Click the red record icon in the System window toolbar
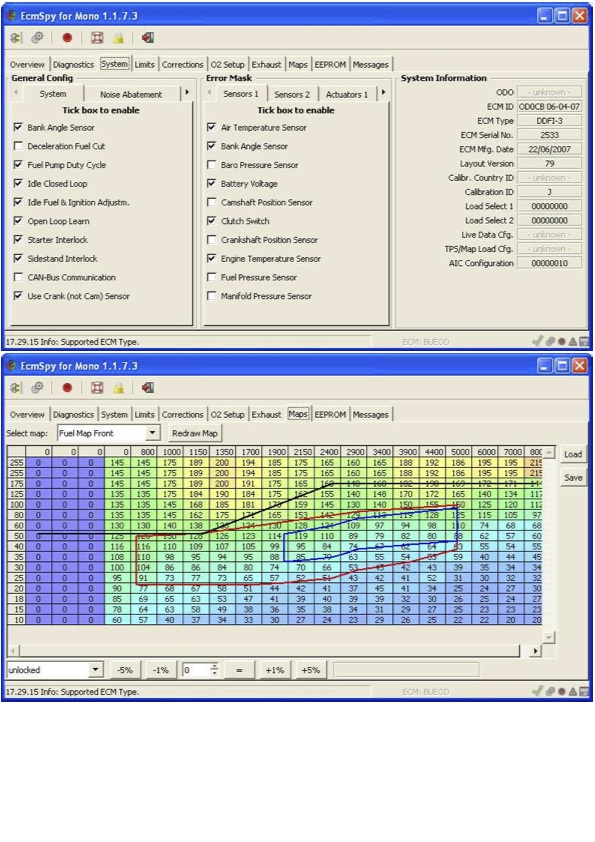The image size is (595, 842). 67,38
